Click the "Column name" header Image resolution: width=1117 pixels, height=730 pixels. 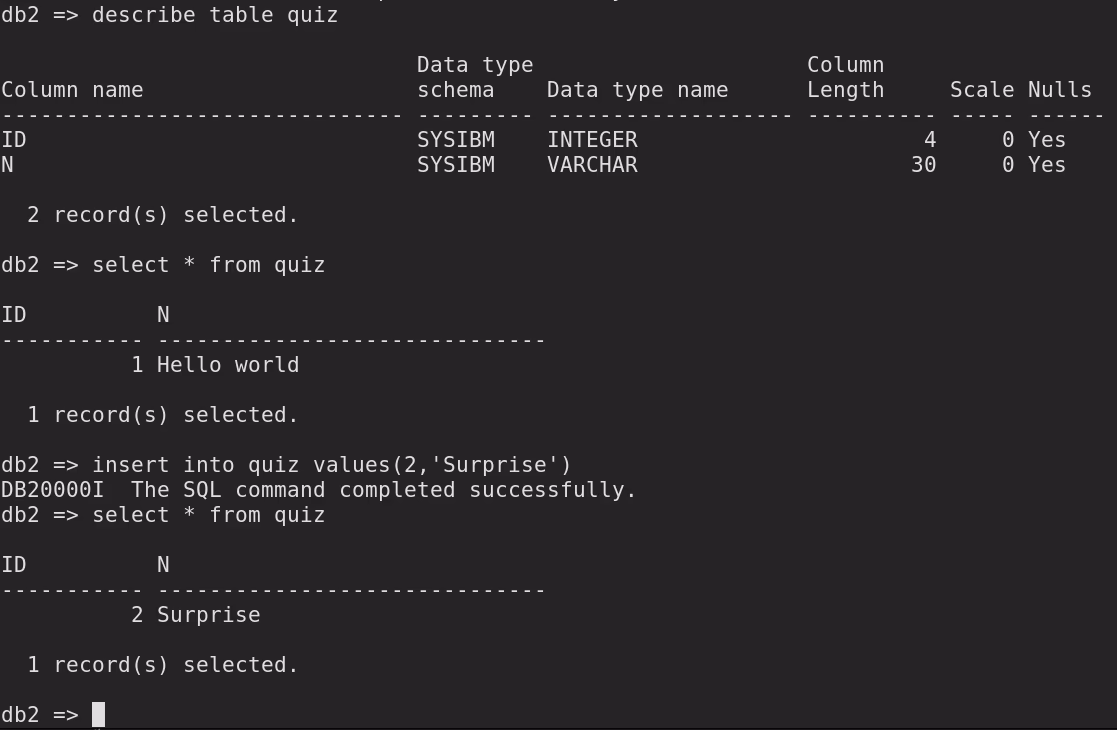click(72, 90)
